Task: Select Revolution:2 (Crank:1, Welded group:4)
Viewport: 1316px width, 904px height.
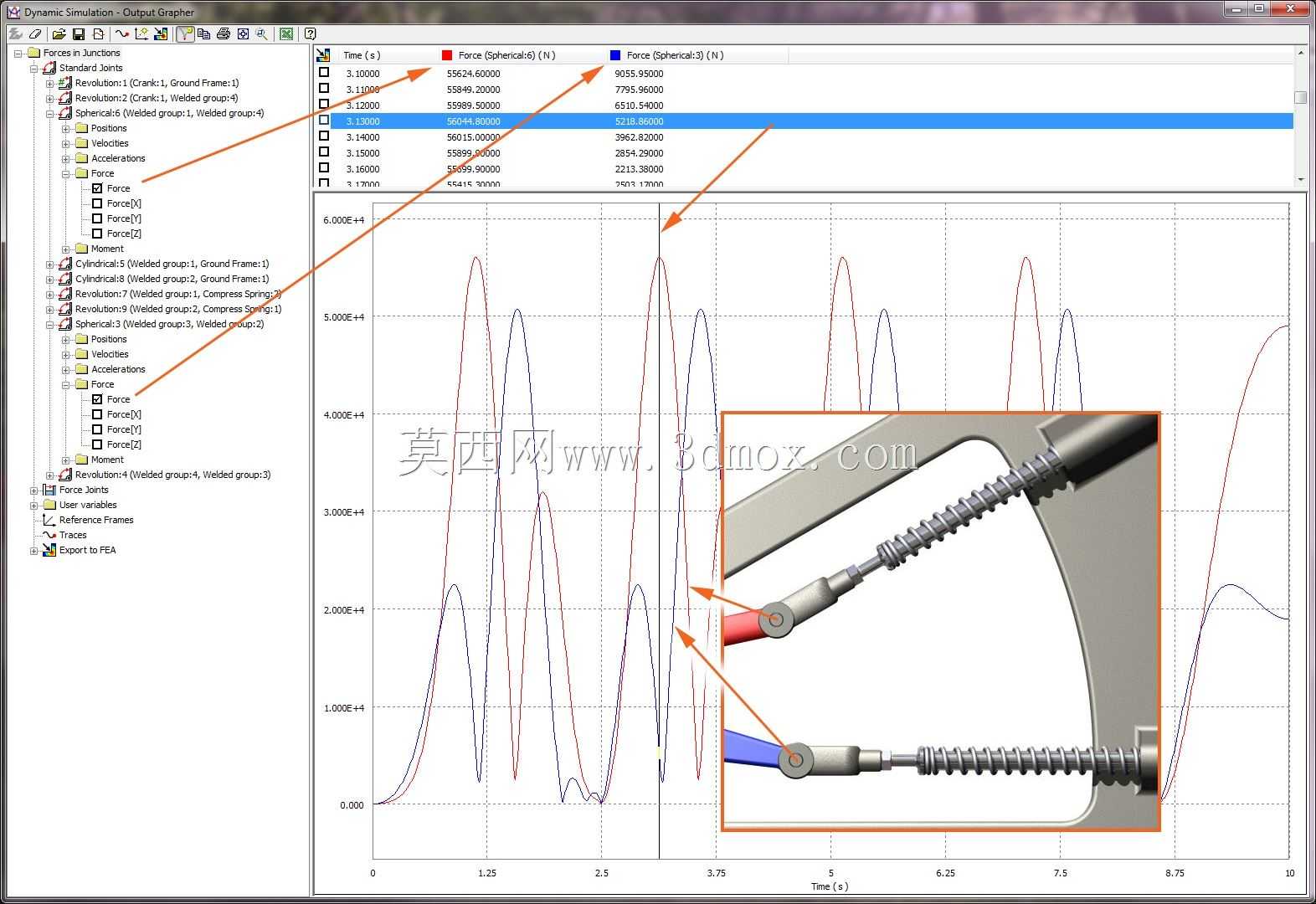Action: 157,98
